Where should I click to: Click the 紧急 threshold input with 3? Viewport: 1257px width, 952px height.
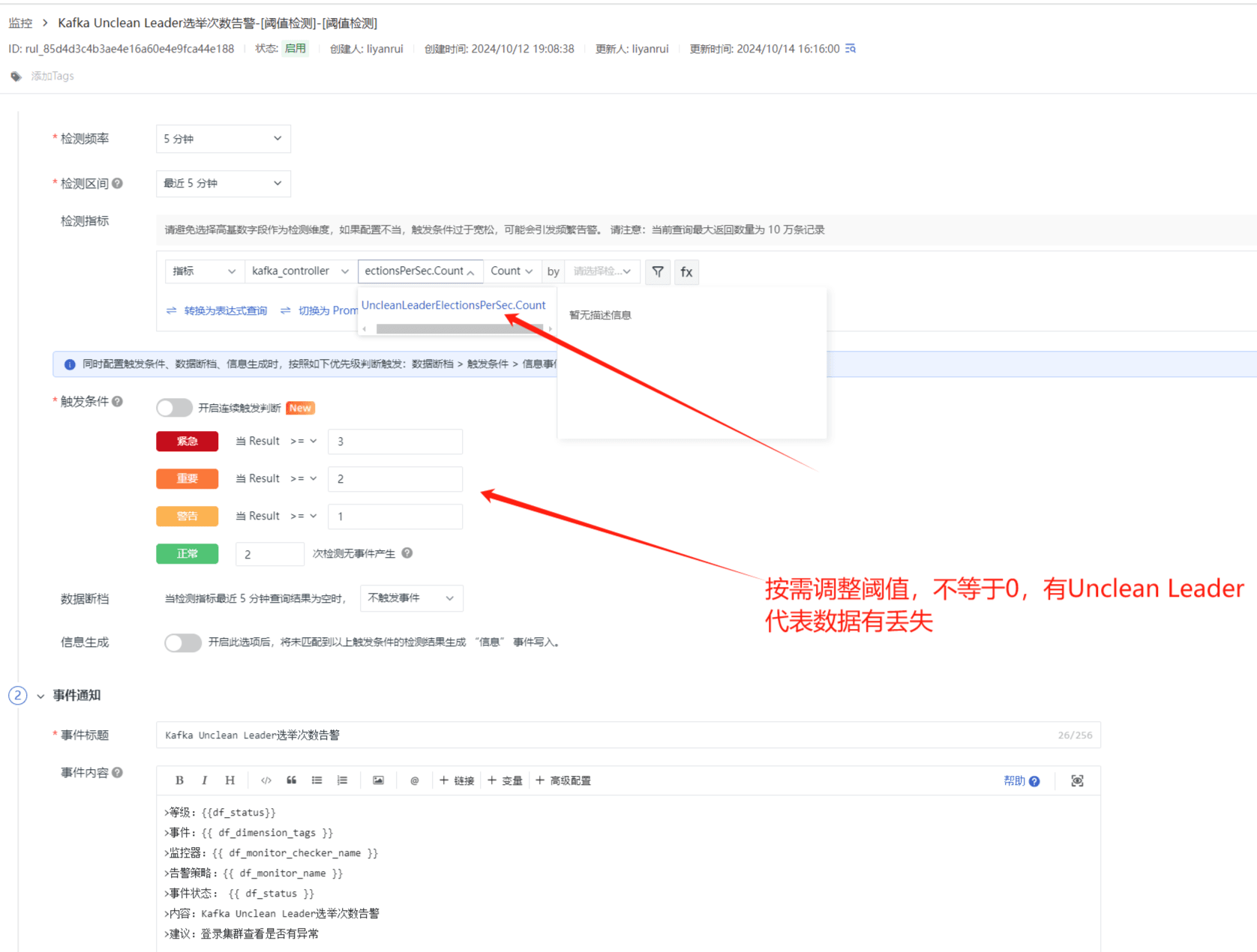(x=395, y=442)
